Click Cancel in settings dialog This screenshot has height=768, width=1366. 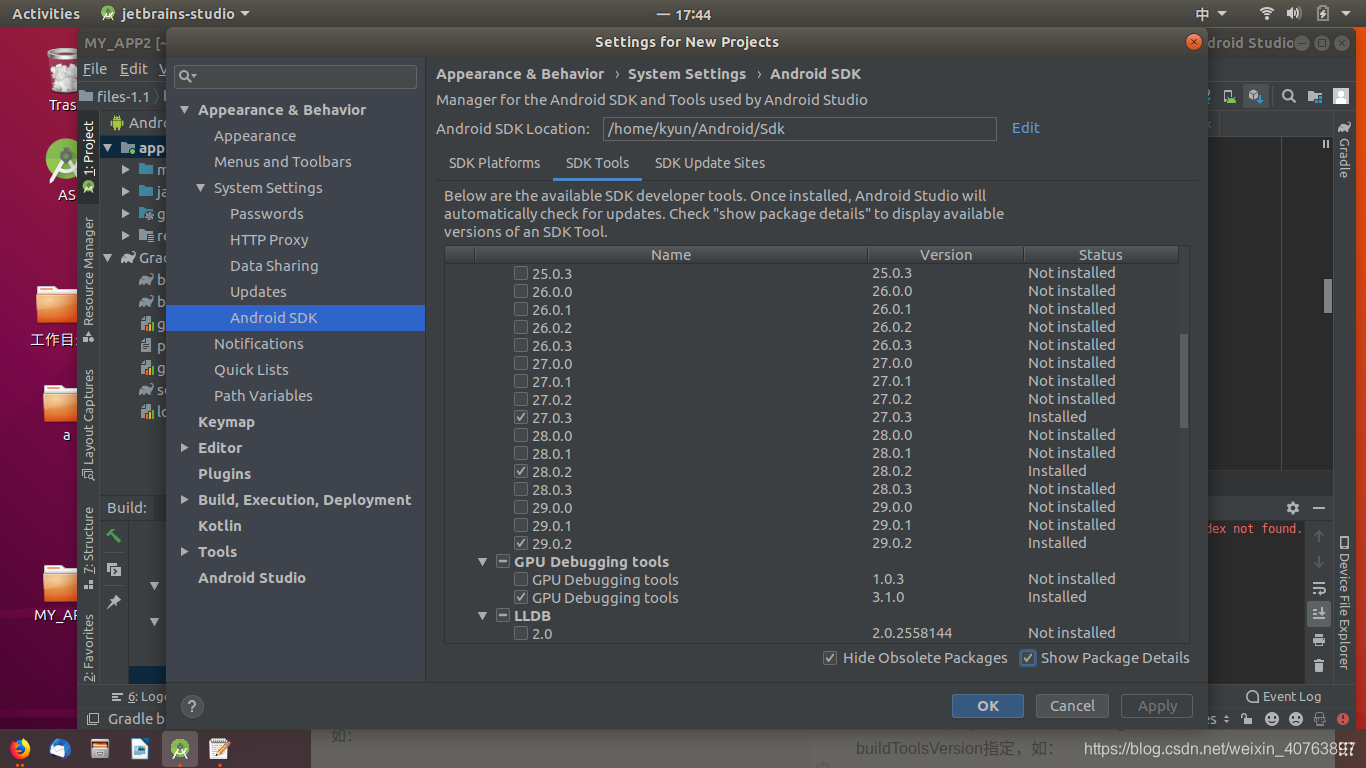point(1072,706)
